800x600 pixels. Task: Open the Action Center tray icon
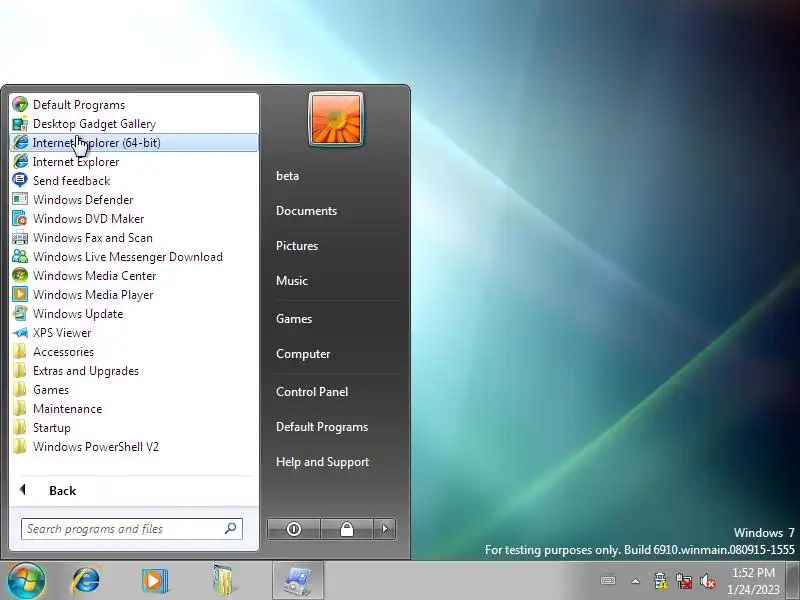(x=660, y=581)
